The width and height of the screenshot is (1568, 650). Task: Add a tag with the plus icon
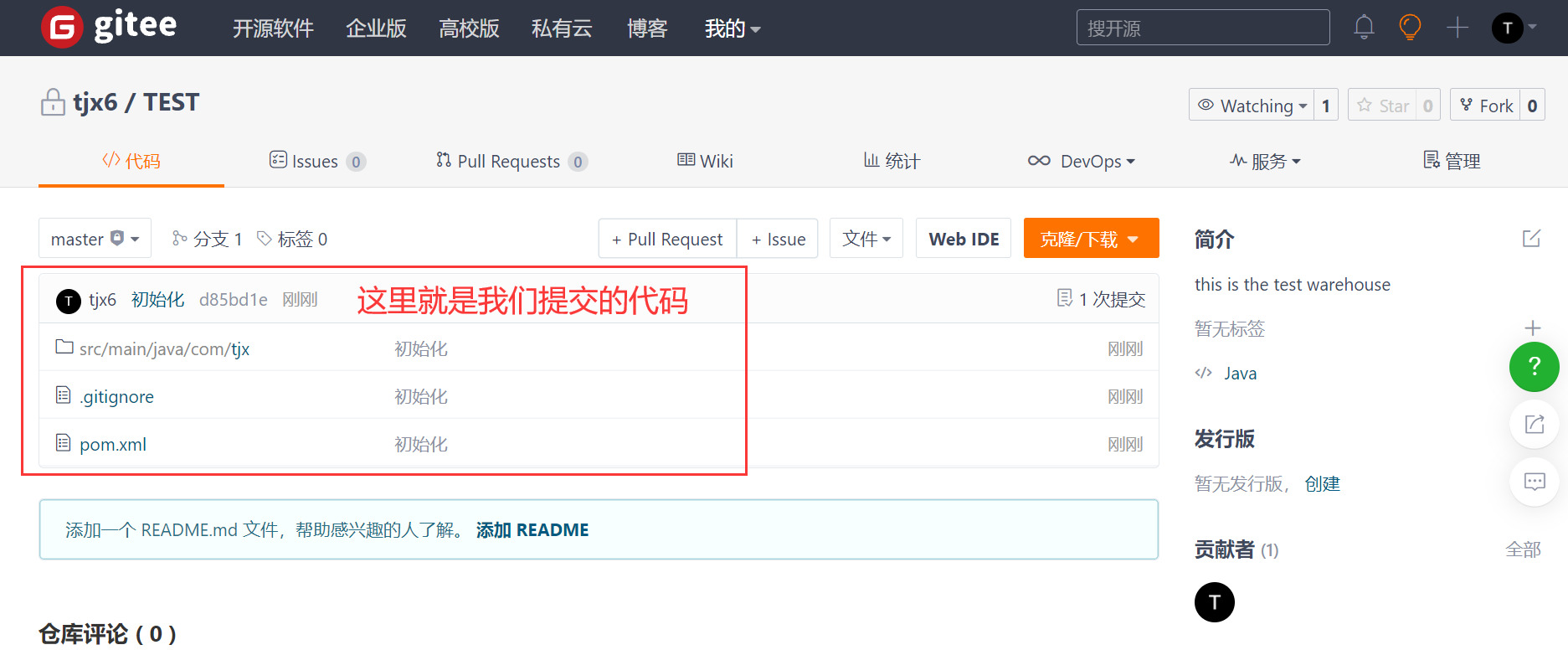1532,328
